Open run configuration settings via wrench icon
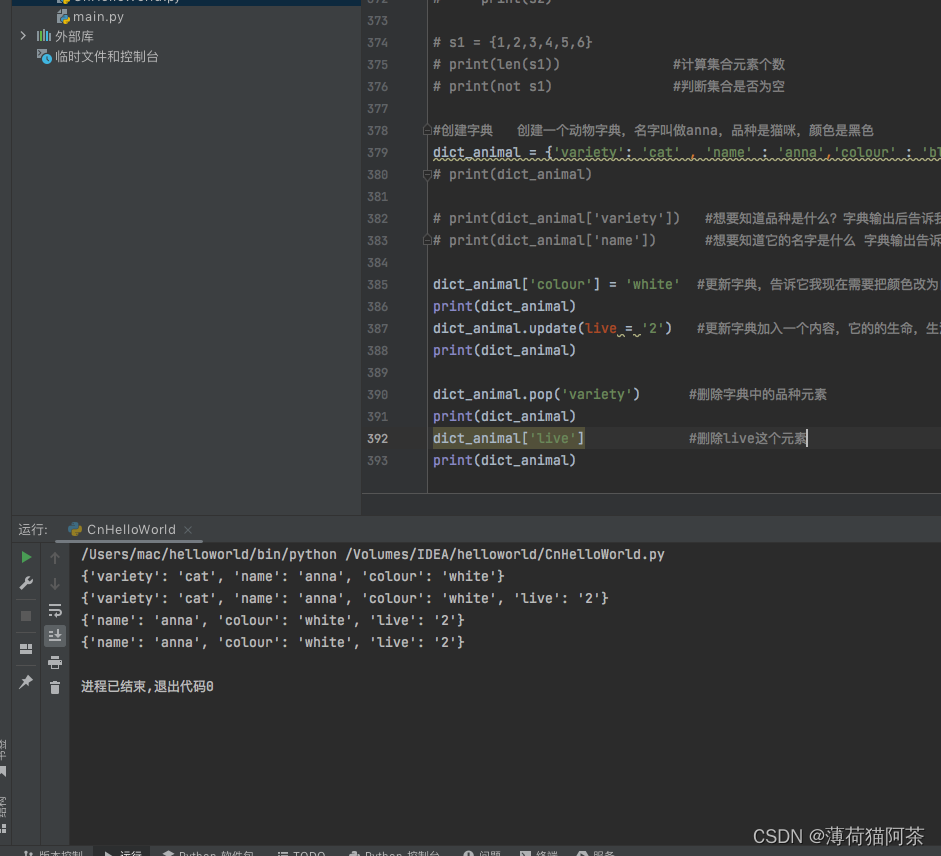Viewport: 941px width, 856px height. tap(25, 583)
